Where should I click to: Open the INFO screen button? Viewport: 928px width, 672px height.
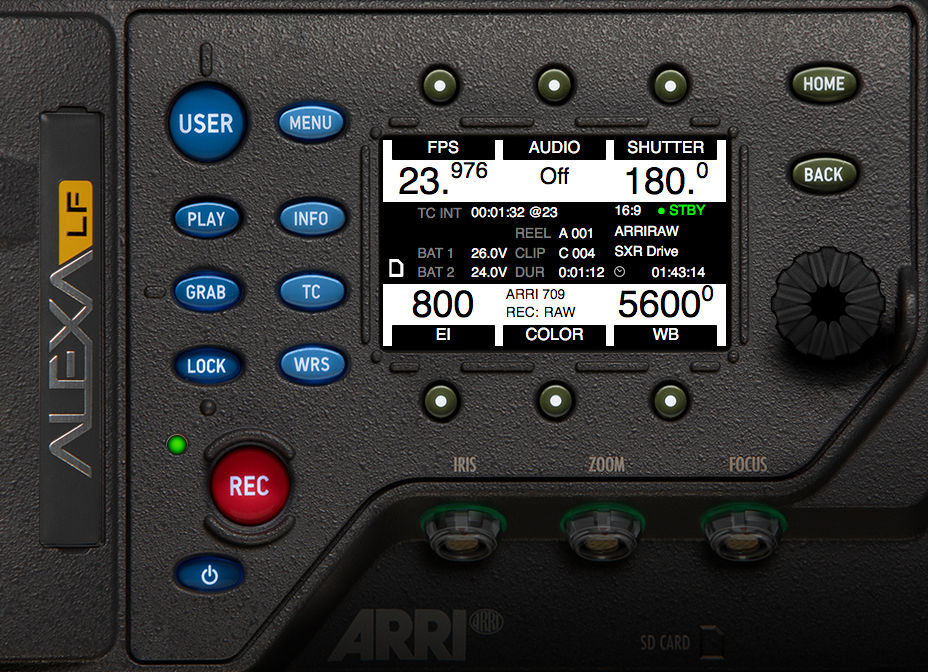[x=311, y=218]
